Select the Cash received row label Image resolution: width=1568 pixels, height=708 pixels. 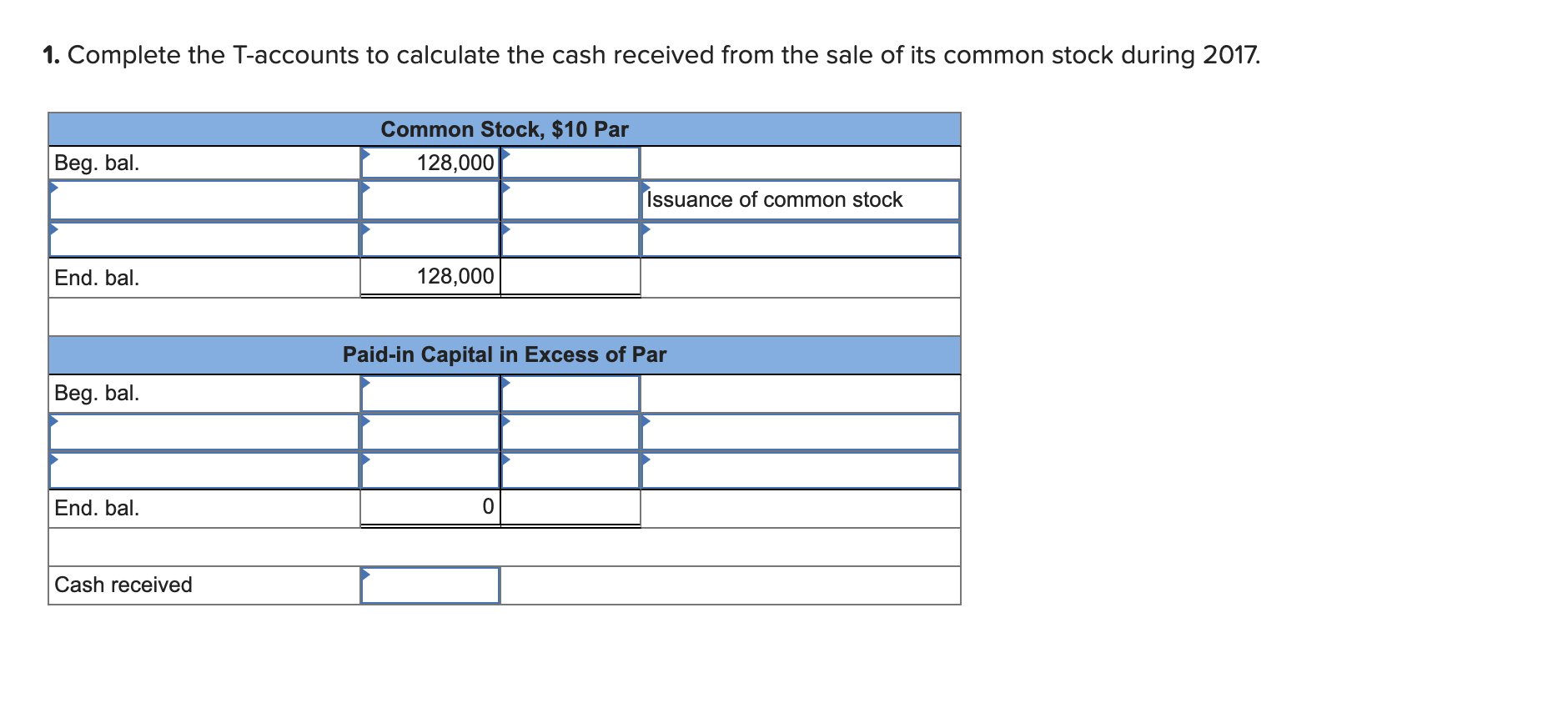[x=121, y=585]
